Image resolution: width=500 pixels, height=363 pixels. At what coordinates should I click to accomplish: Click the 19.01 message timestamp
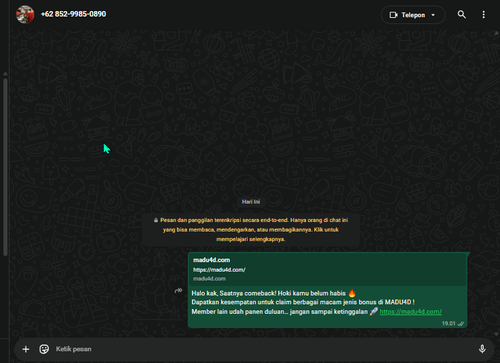[449, 323]
